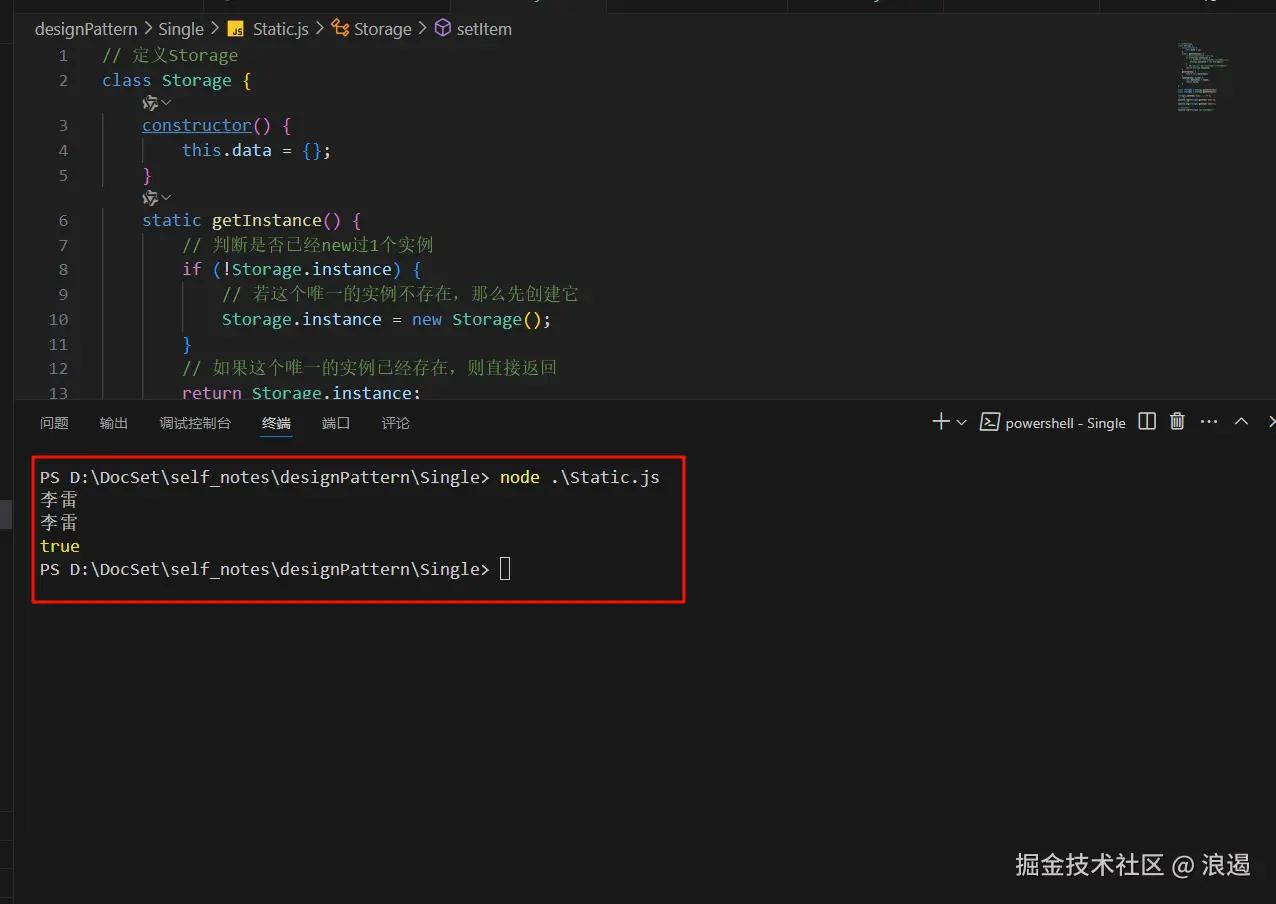Screen dimensions: 1276x904
Task: Click the JS file icon in breadcrumb
Action: coord(236,29)
